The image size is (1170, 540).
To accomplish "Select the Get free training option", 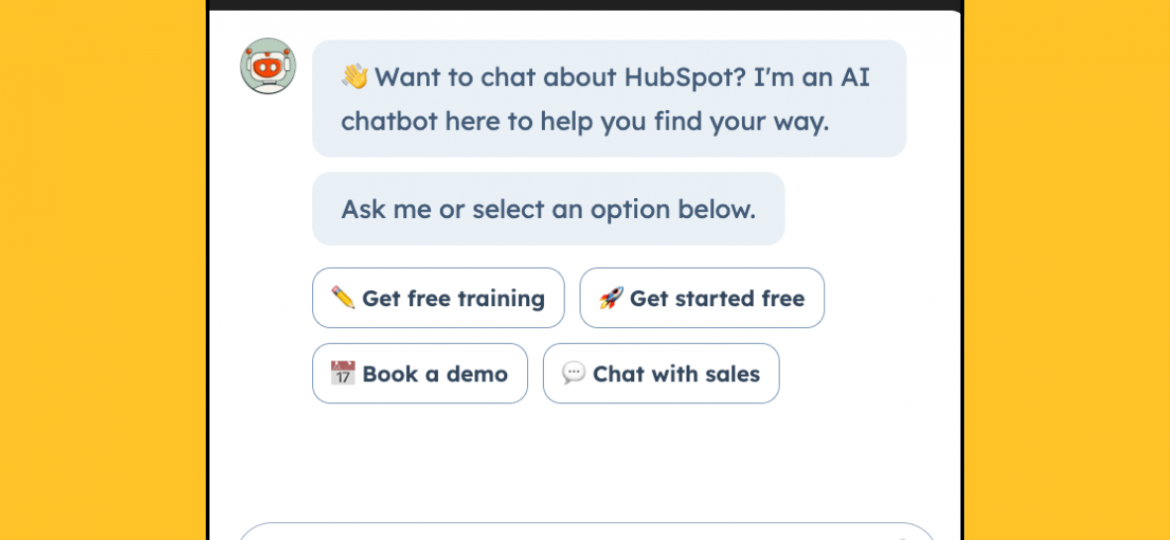I will click(453, 298).
